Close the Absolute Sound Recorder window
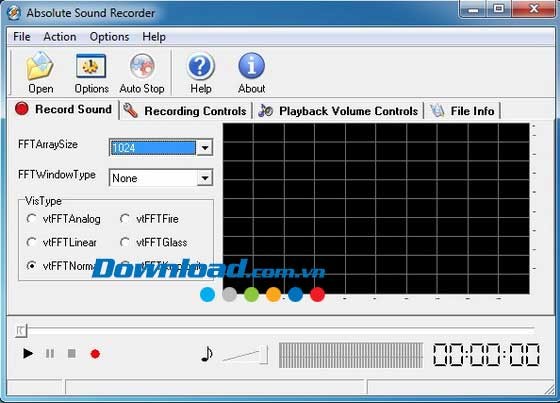This screenshot has height=403, width=560. (x=534, y=9)
